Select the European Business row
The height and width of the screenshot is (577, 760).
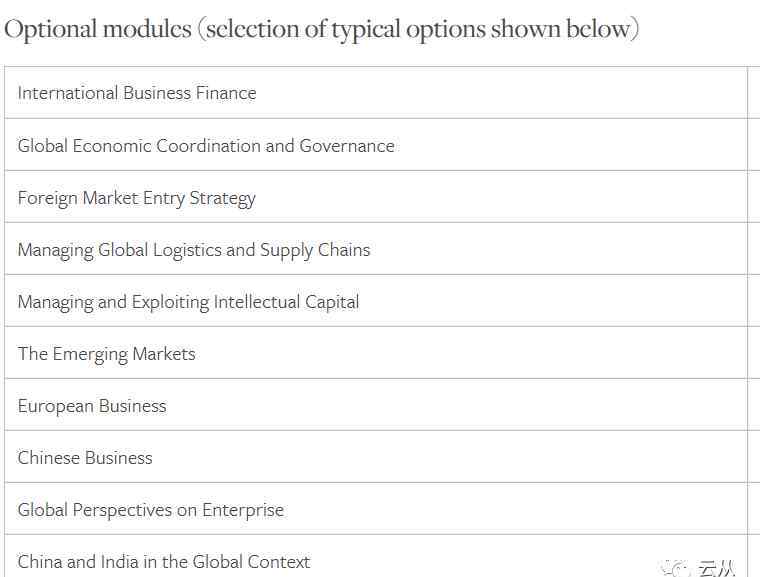[376, 405]
